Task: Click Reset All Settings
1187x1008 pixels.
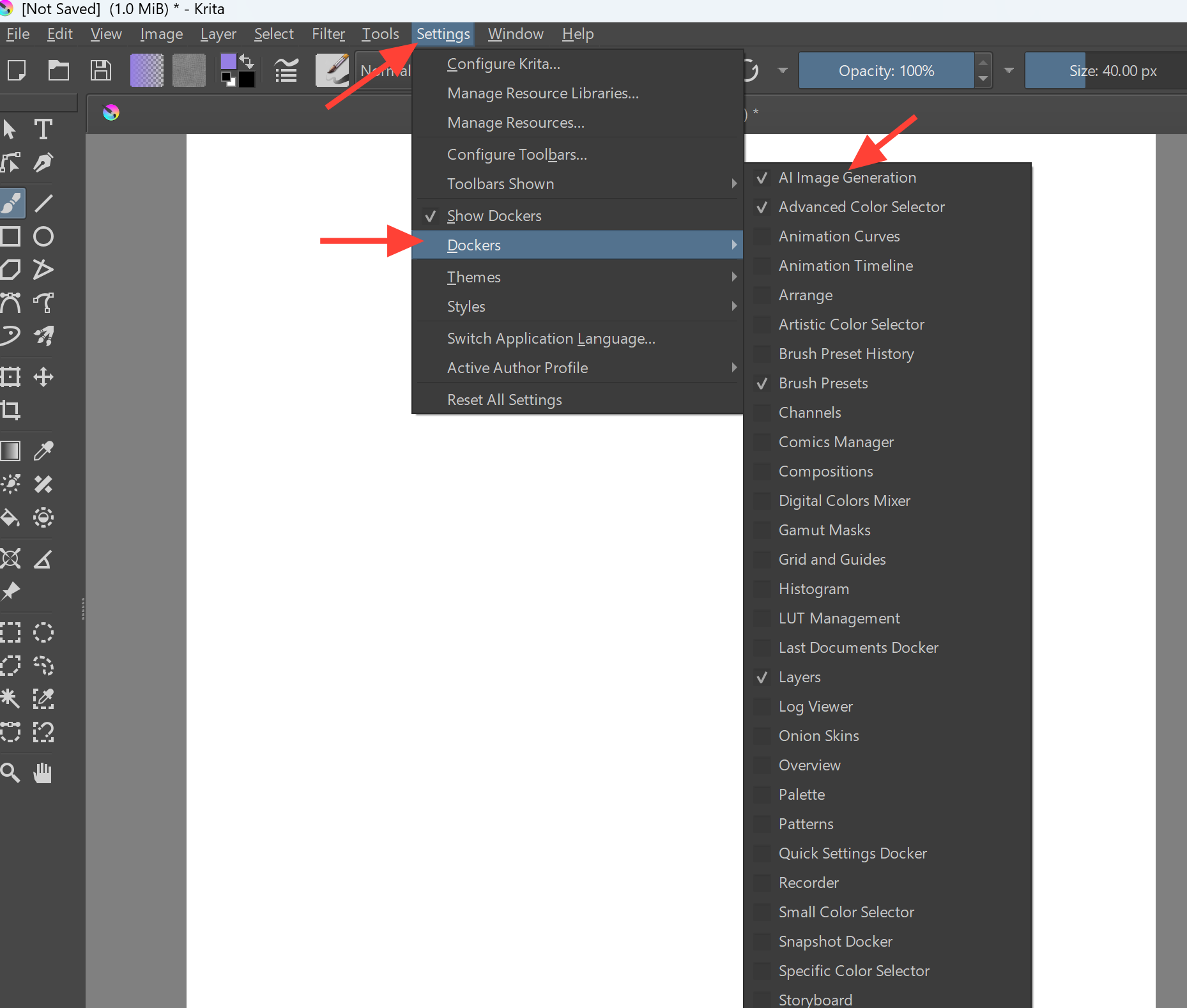Action: coord(504,399)
